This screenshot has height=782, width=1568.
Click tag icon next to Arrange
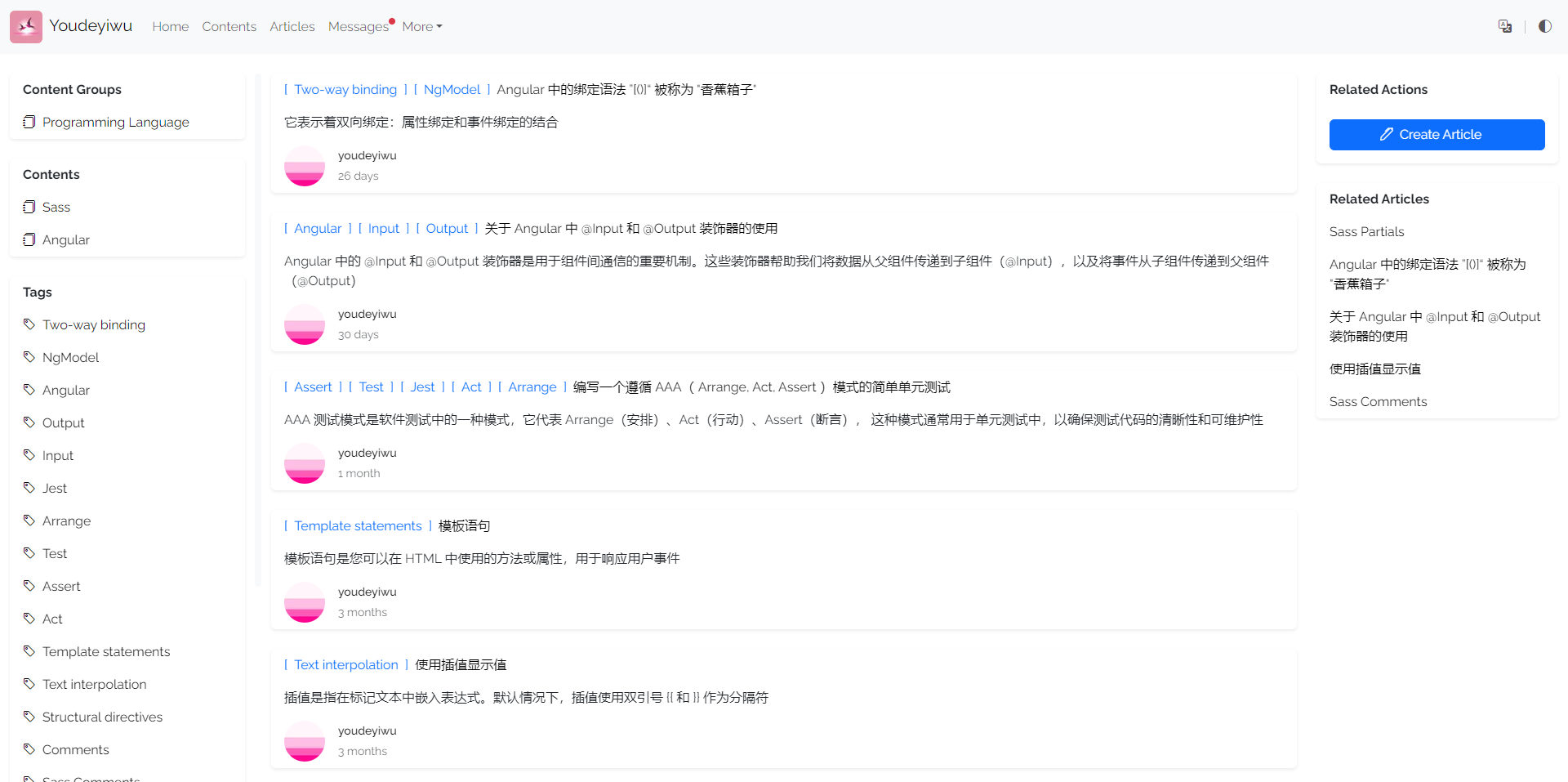tap(29, 521)
